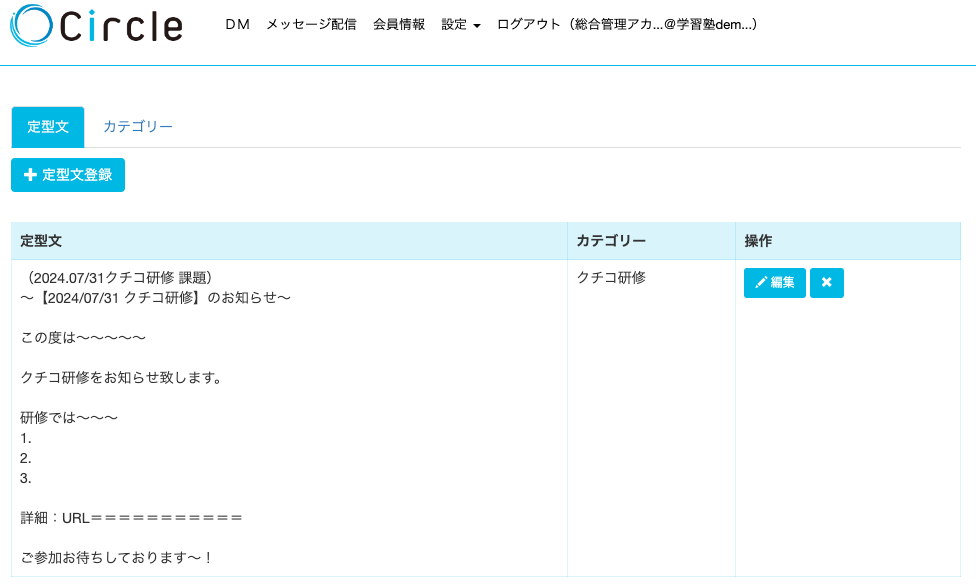976x588 pixels.
Task: Click the 定型文 column header
Action: (40, 241)
